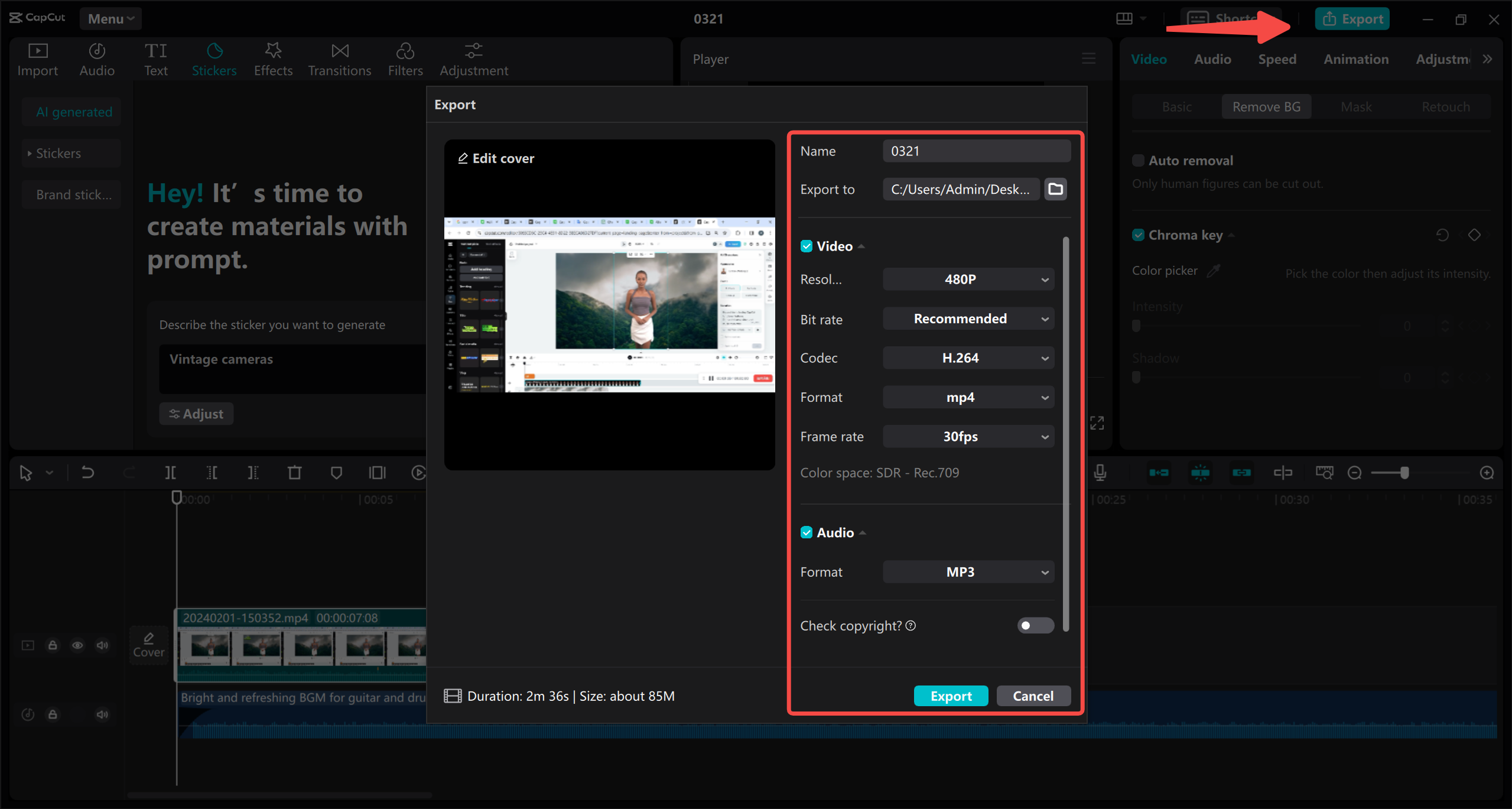Screen dimensions: 1512x809
Task: Switch to the Speed tab in right panel
Action: (x=1277, y=59)
